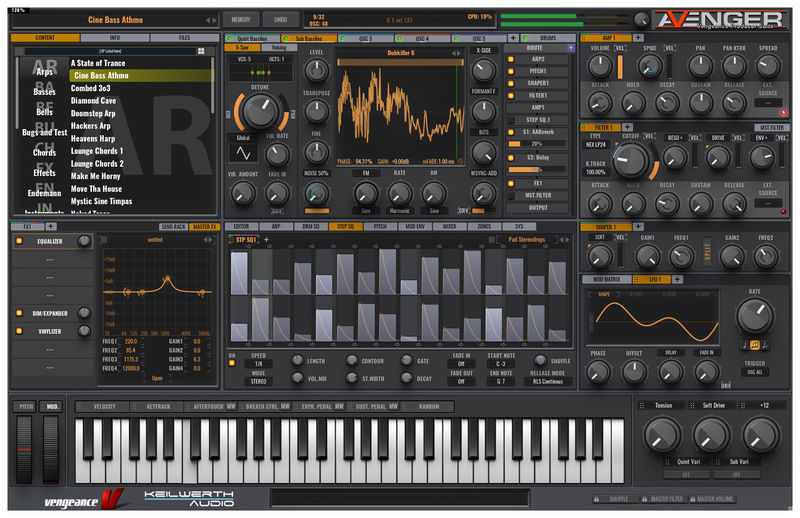Click the Tension macro knob

coord(662,435)
